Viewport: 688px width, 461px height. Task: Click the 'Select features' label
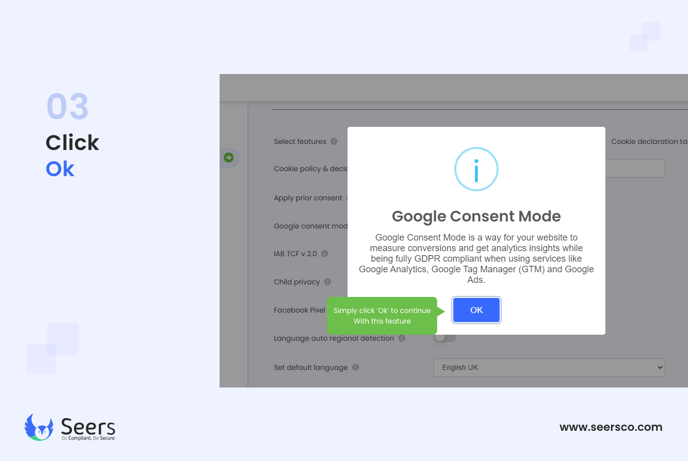[300, 141]
